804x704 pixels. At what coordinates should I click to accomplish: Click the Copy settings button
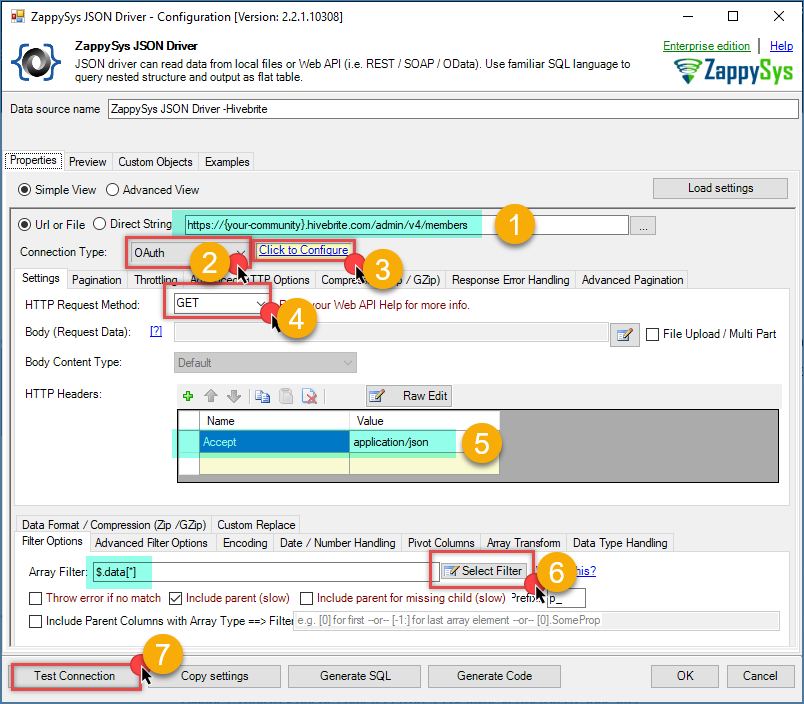point(214,676)
